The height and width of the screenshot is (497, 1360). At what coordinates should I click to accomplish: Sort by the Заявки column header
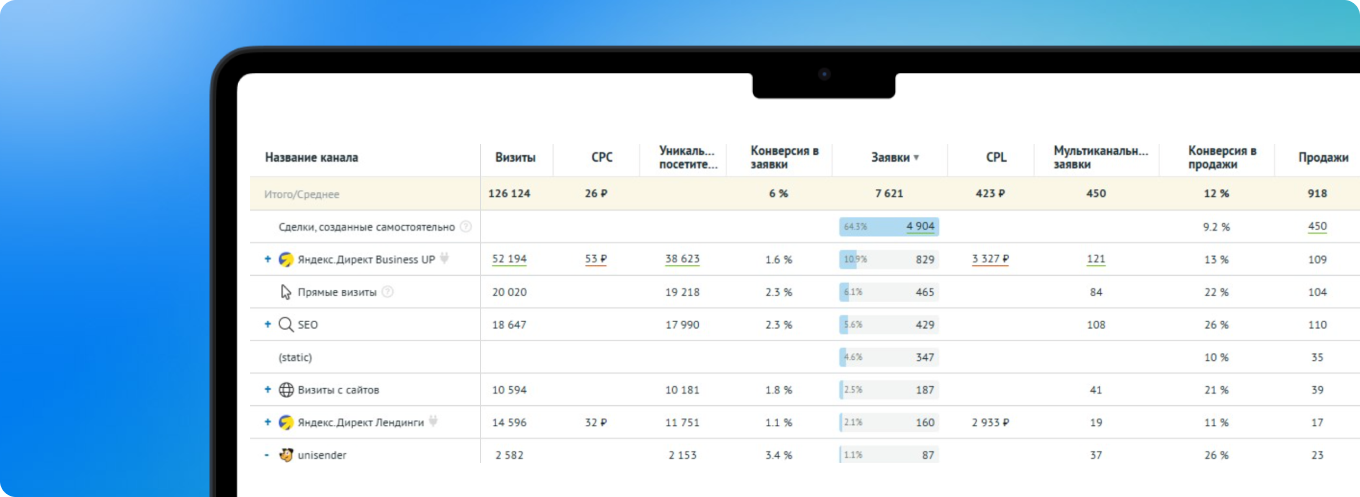[x=895, y=157]
